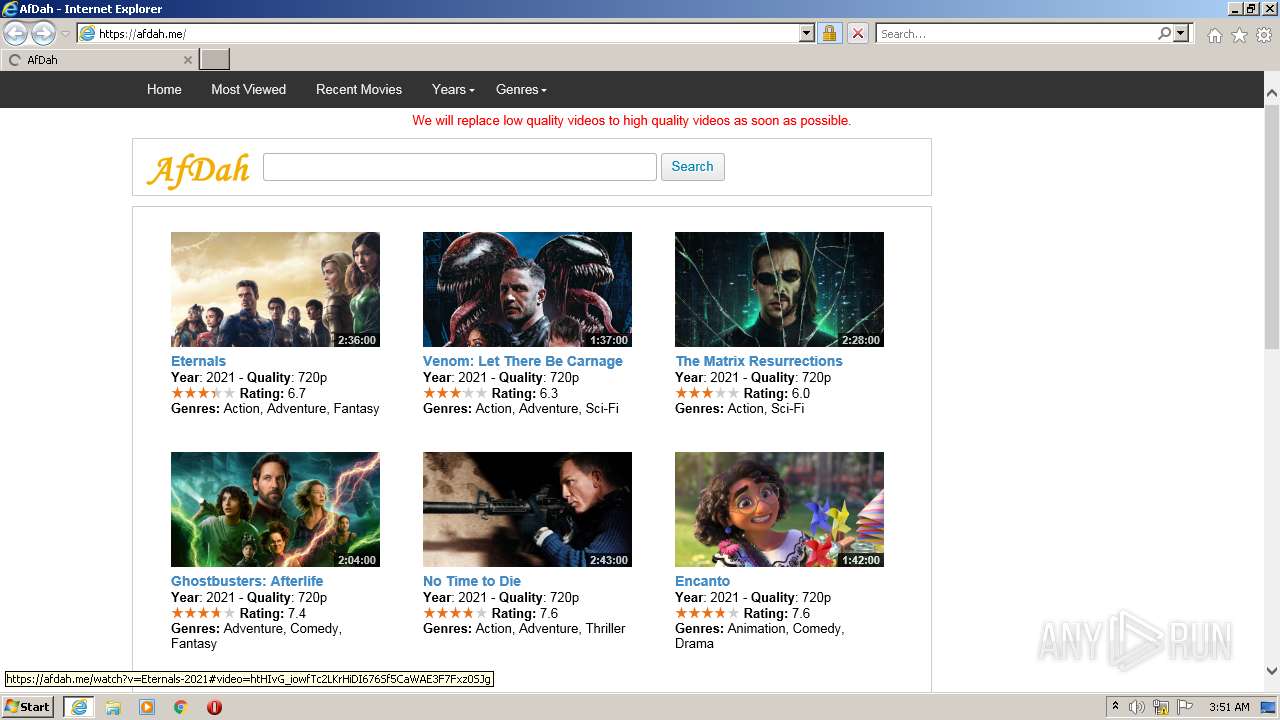Click the Eternals star rating
This screenshot has width=1280, height=720.
click(x=203, y=393)
